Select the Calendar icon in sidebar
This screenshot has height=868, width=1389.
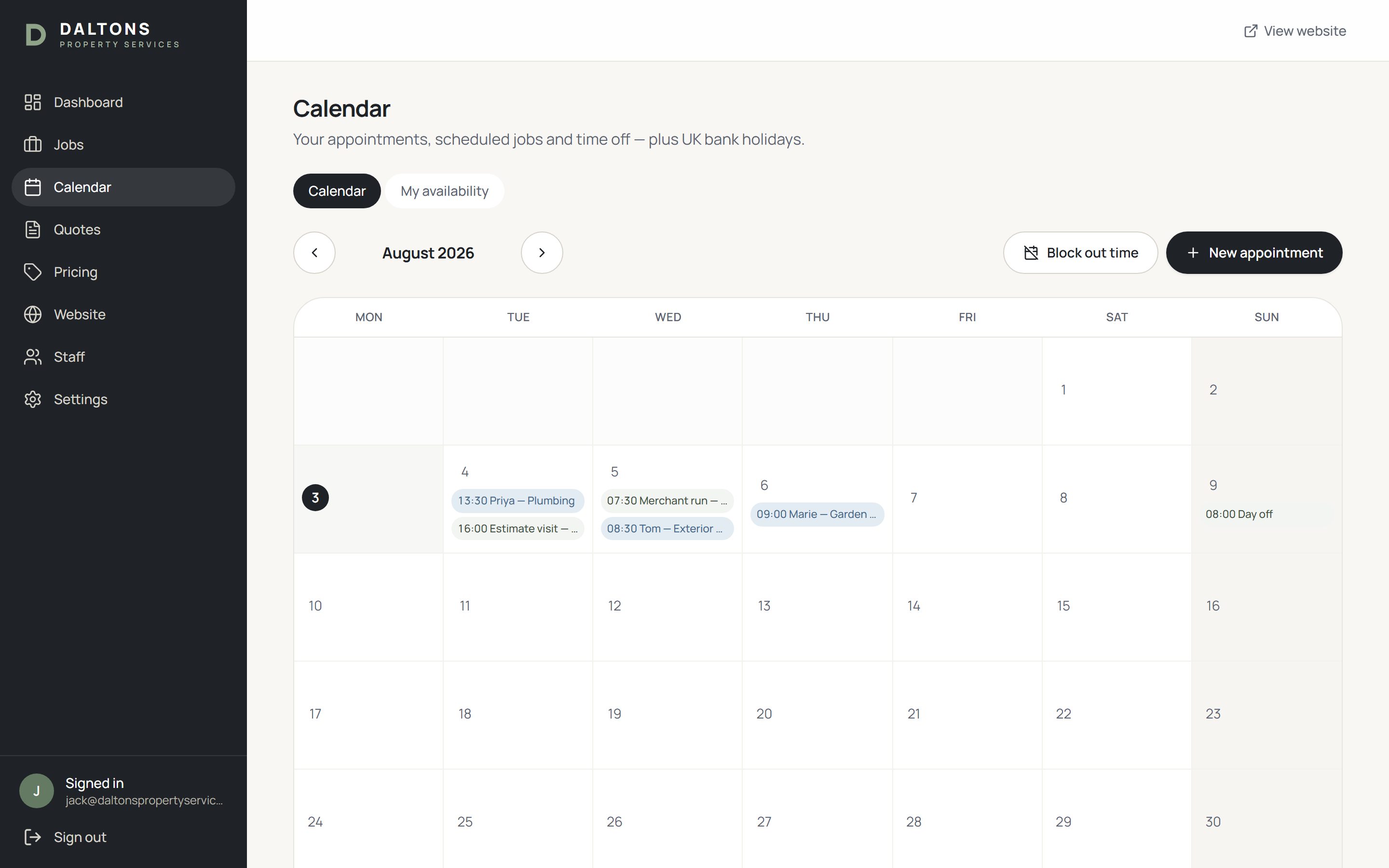pyautogui.click(x=33, y=187)
